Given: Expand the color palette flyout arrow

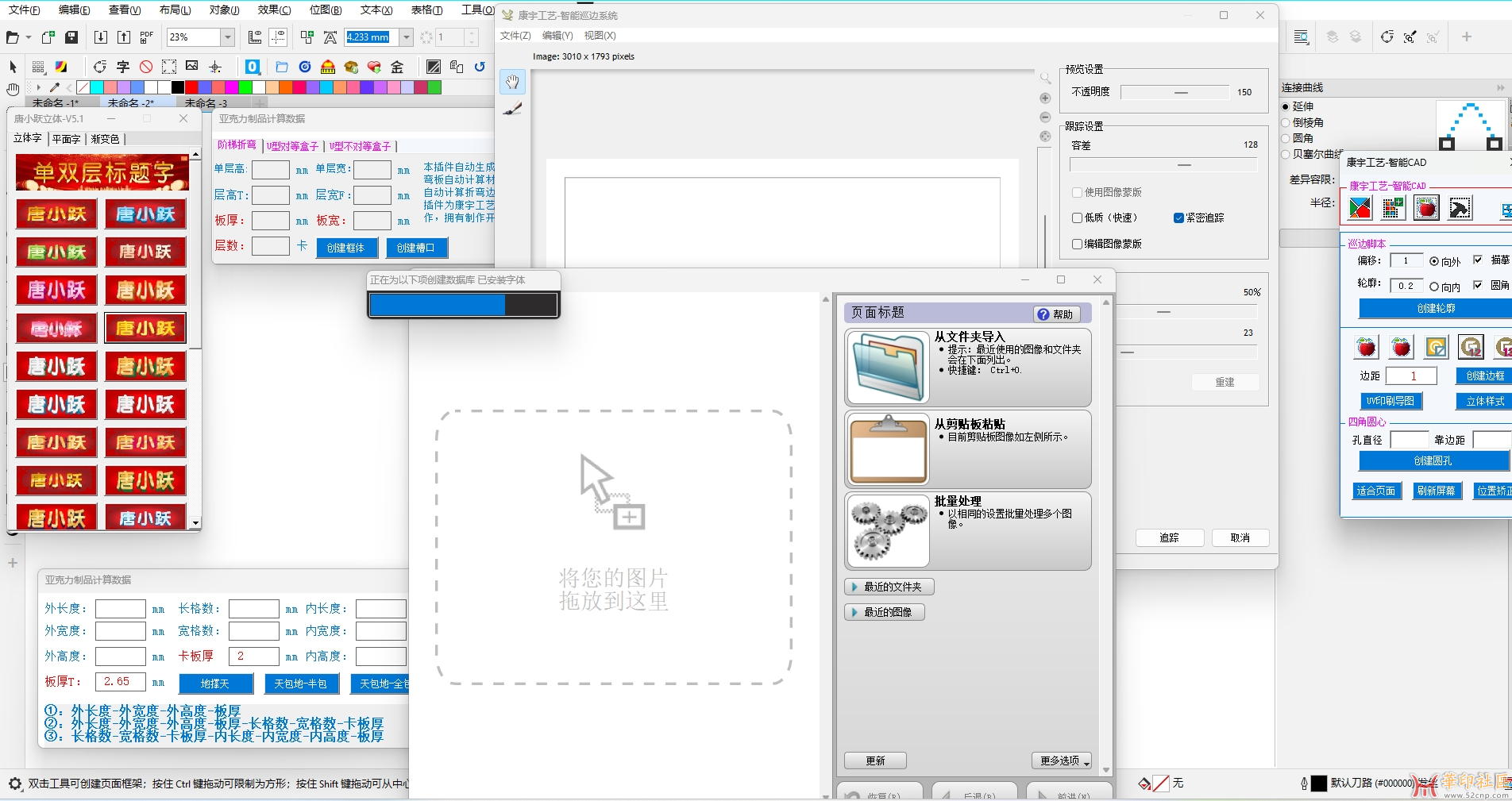Looking at the screenshot, I should [x=38, y=87].
